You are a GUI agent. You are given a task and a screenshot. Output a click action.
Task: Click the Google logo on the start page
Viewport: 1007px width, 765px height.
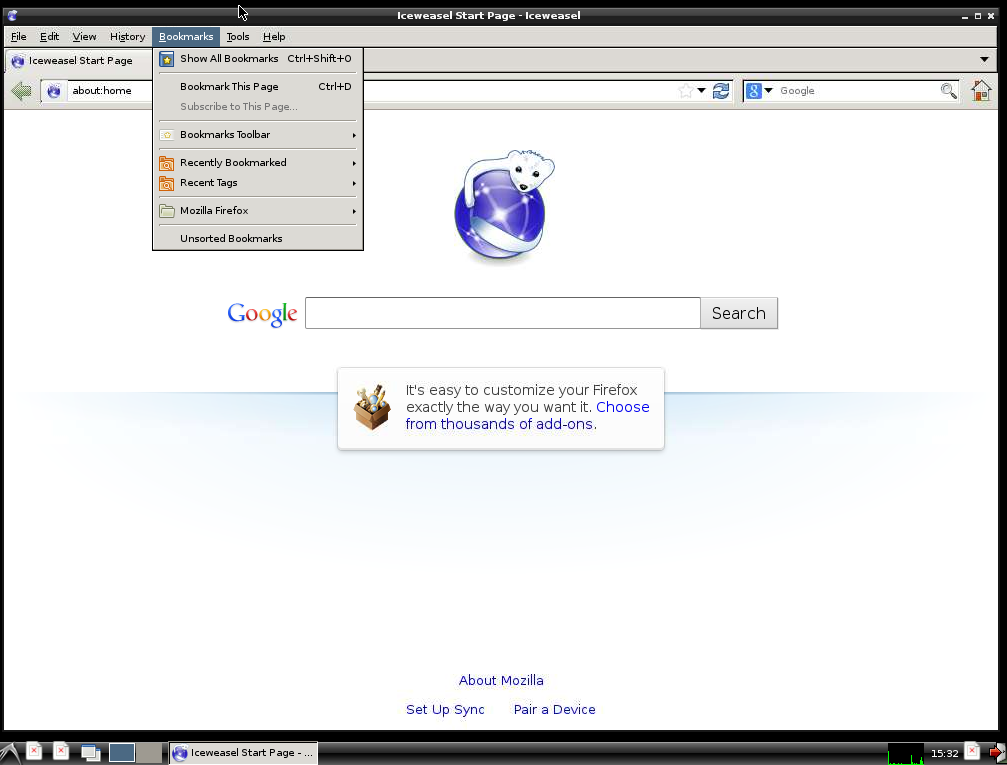pos(262,314)
